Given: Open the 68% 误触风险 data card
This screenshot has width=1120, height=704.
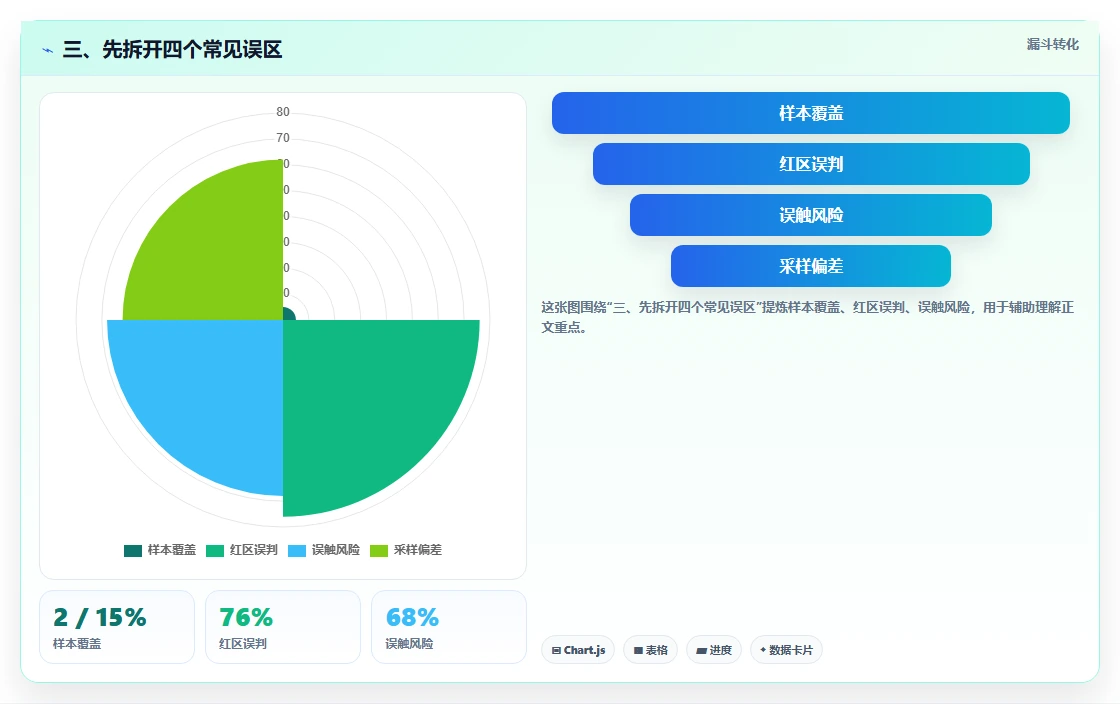Looking at the screenshot, I should (x=449, y=627).
